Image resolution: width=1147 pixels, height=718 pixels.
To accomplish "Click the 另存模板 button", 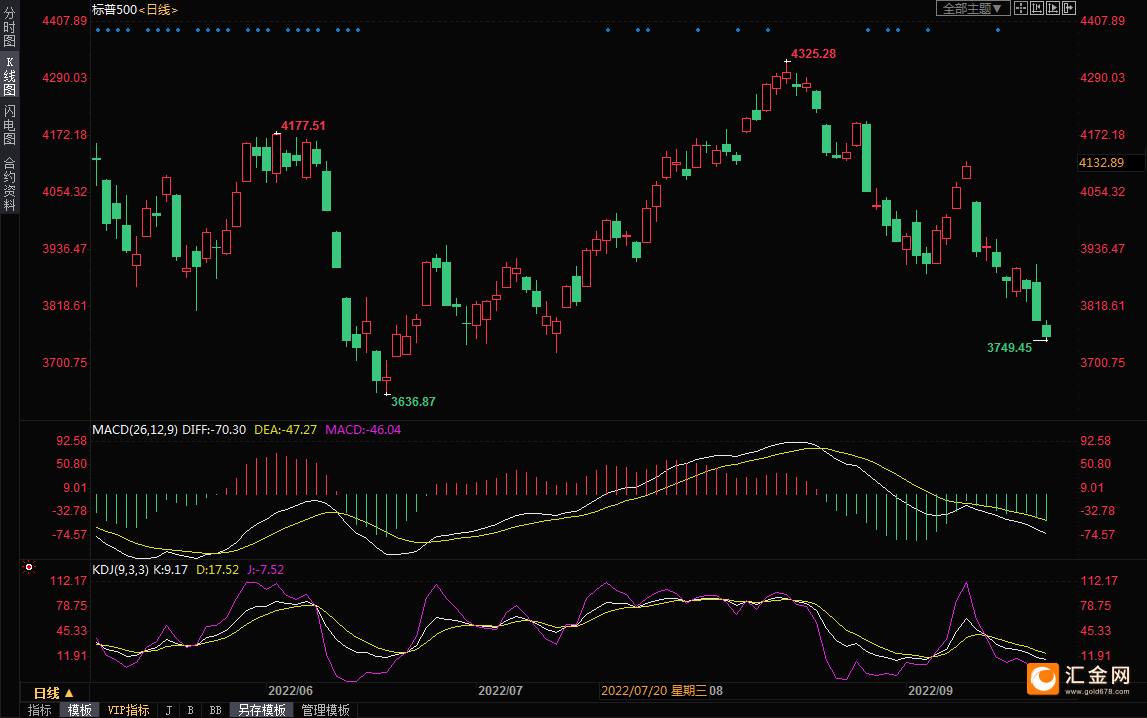I will point(261,710).
